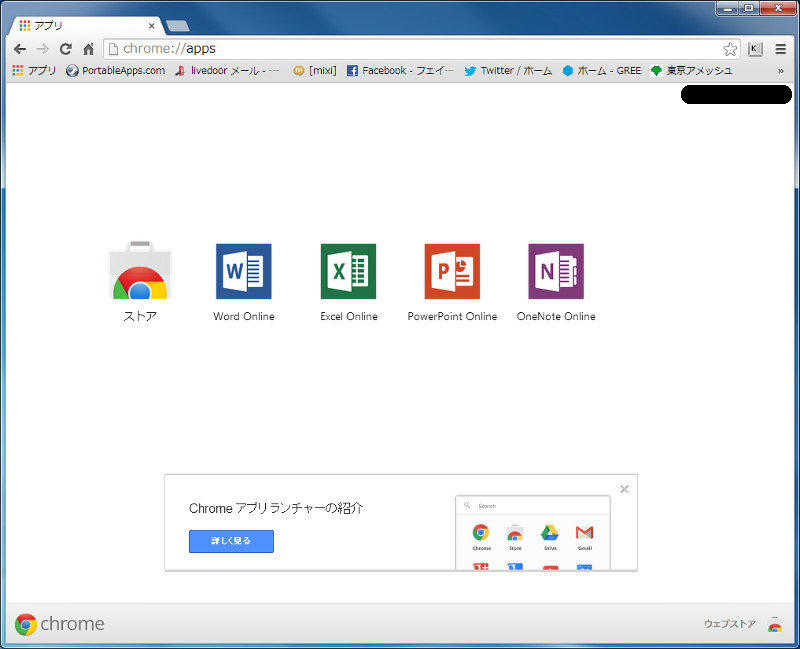Select the アプリ browser tab
Viewport: 800px width, 649px height.
click(x=86, y=26)
